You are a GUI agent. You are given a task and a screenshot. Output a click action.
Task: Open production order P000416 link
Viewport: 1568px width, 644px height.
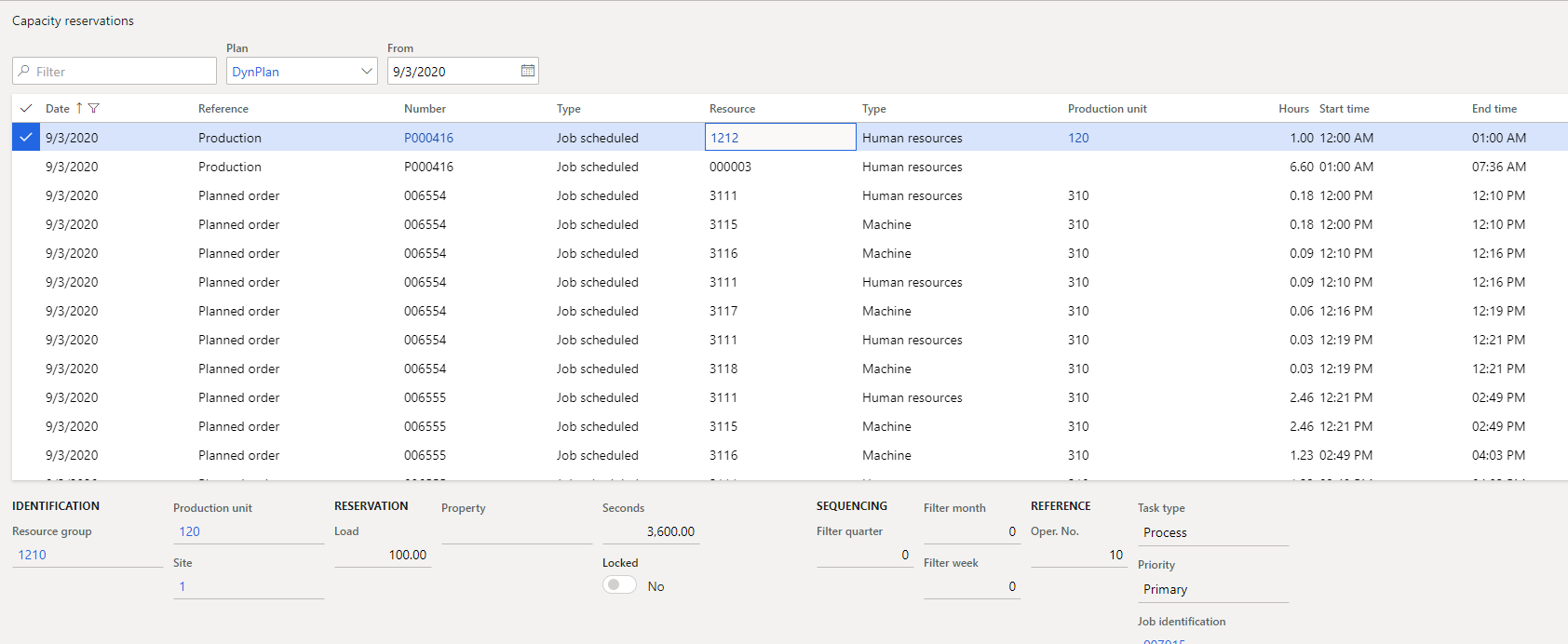click(x=428, y=138)
